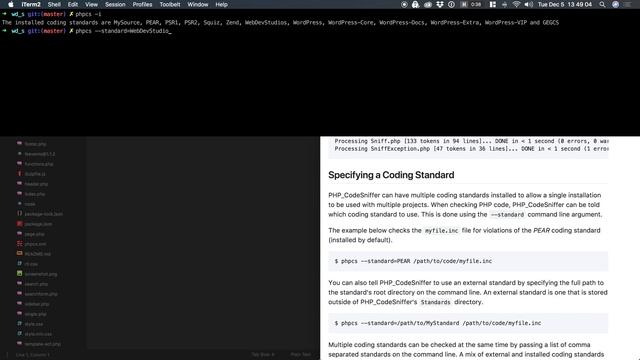Open package.json in the sidebar
This screenshot has height=360, width=640.
click(38, 224)
